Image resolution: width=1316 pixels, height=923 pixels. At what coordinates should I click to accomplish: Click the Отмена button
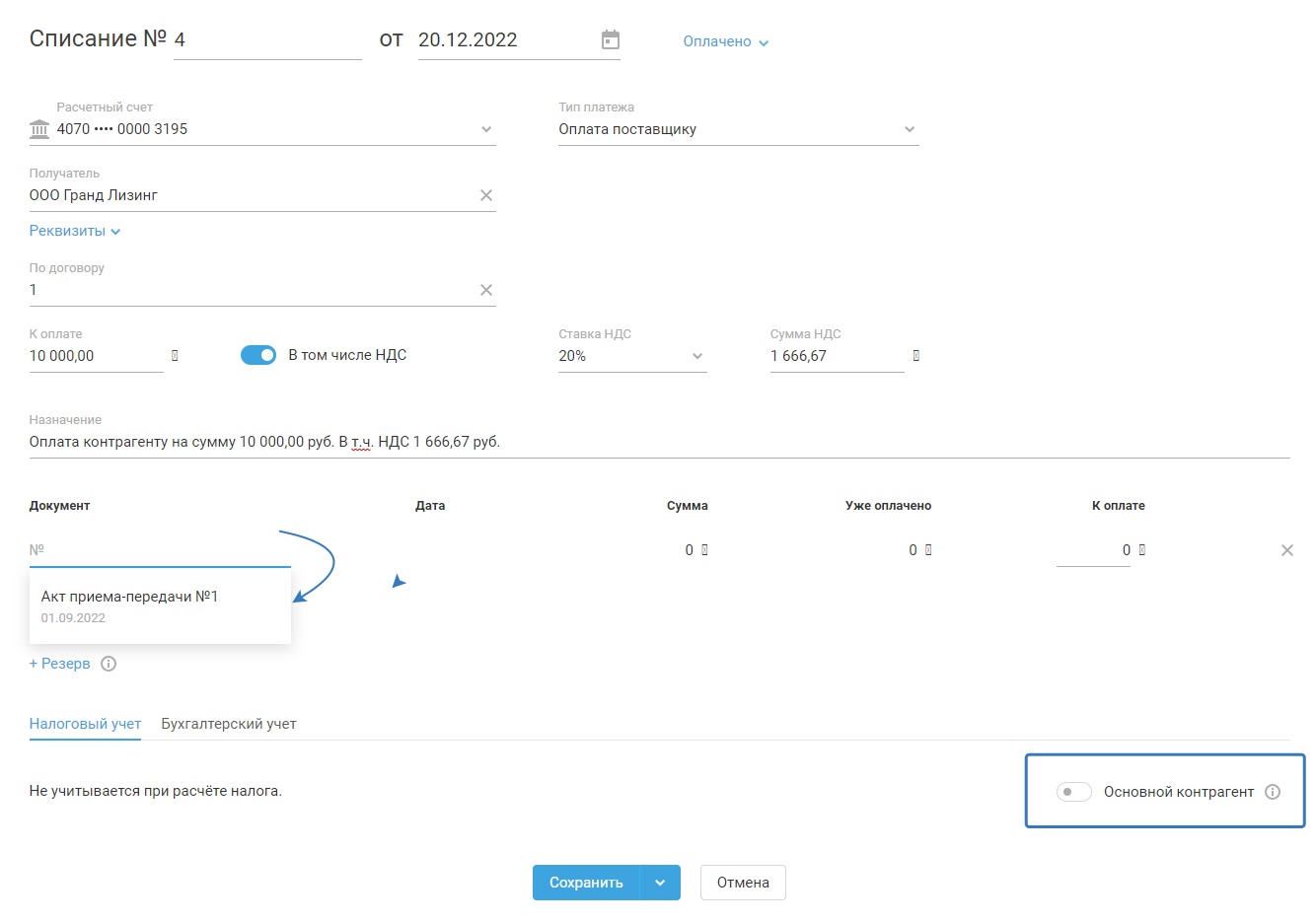pyautogui.click(x=743, y=883)
